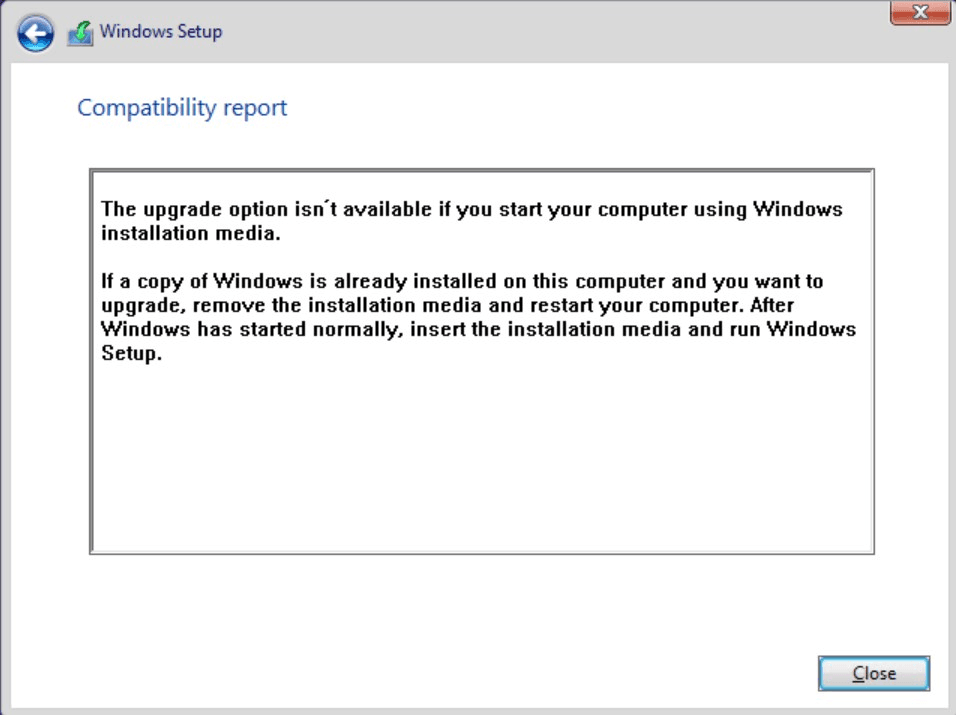Click the blank title bar area
The height and width of the screenshot is (715, 956).
(550, 32)
